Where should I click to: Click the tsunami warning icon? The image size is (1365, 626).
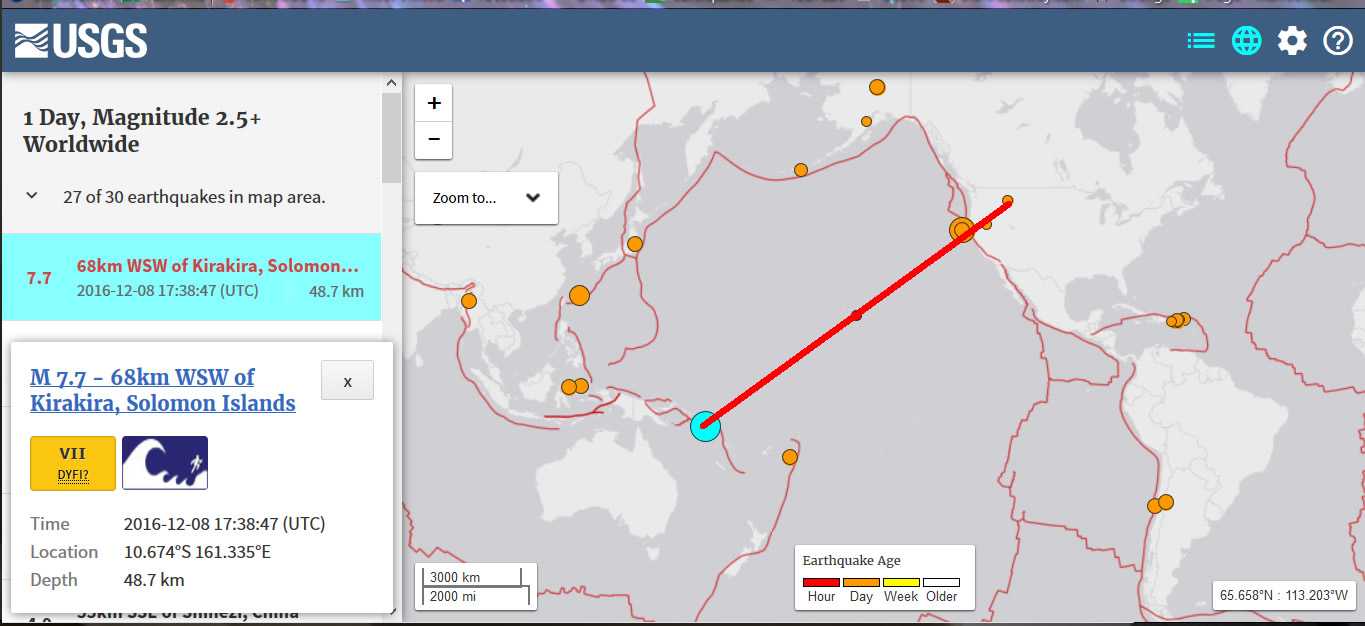tap(165, 463)
